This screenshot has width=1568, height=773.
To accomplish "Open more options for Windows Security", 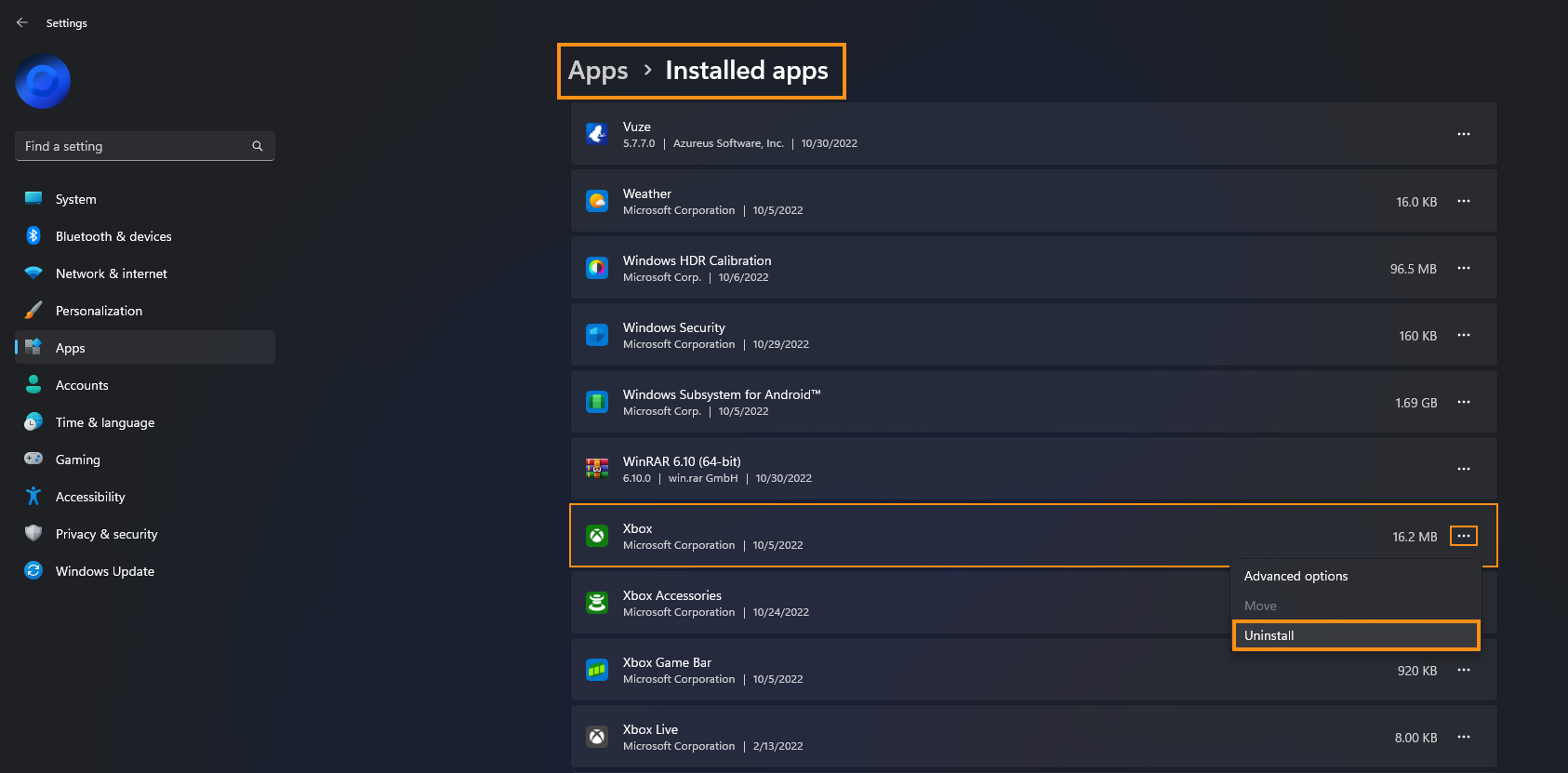I will (1464, 335).
